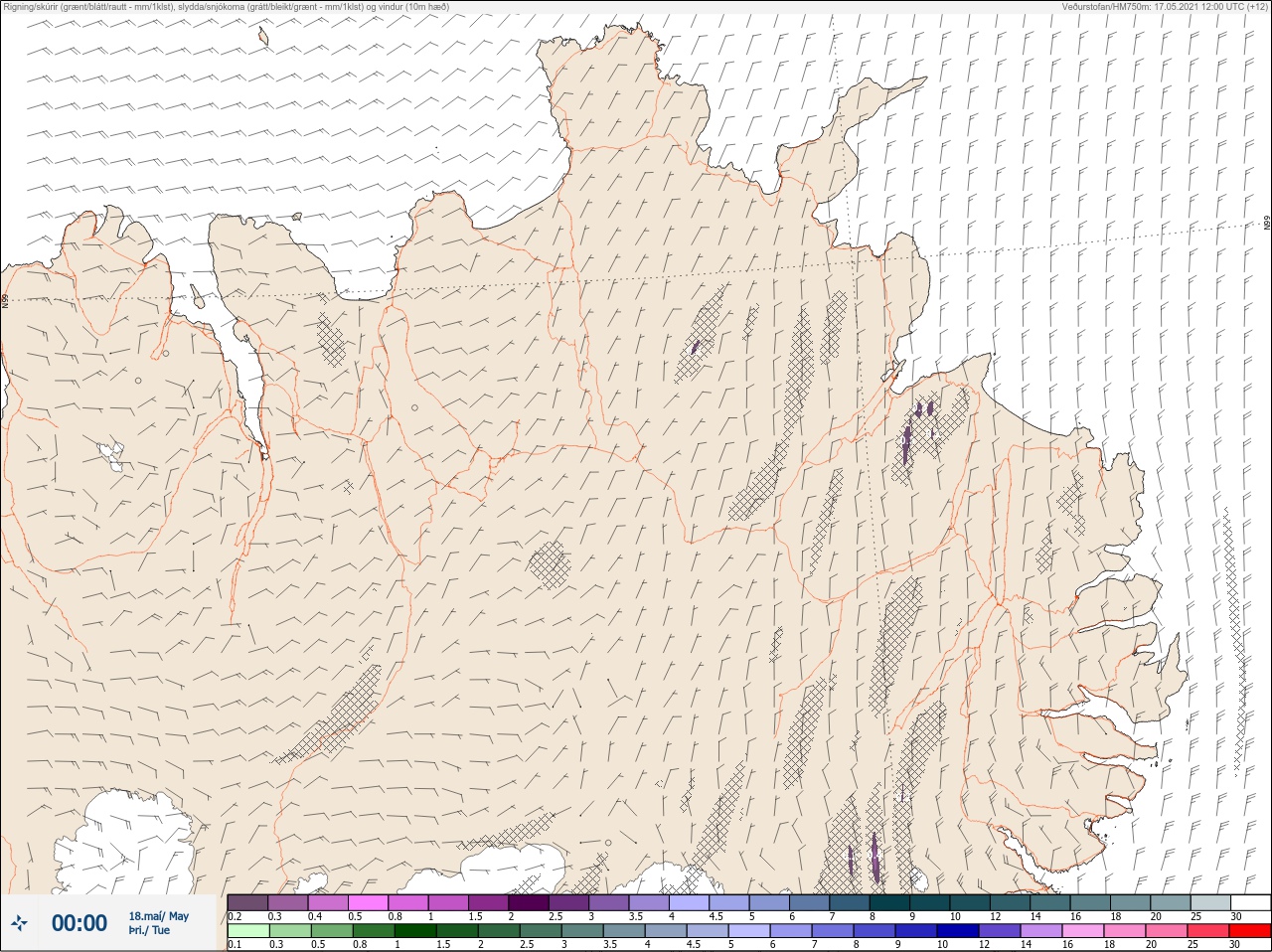Click the 00:00 forecast time display
This screenshot has height=952, width=1272.
point(79,923)
